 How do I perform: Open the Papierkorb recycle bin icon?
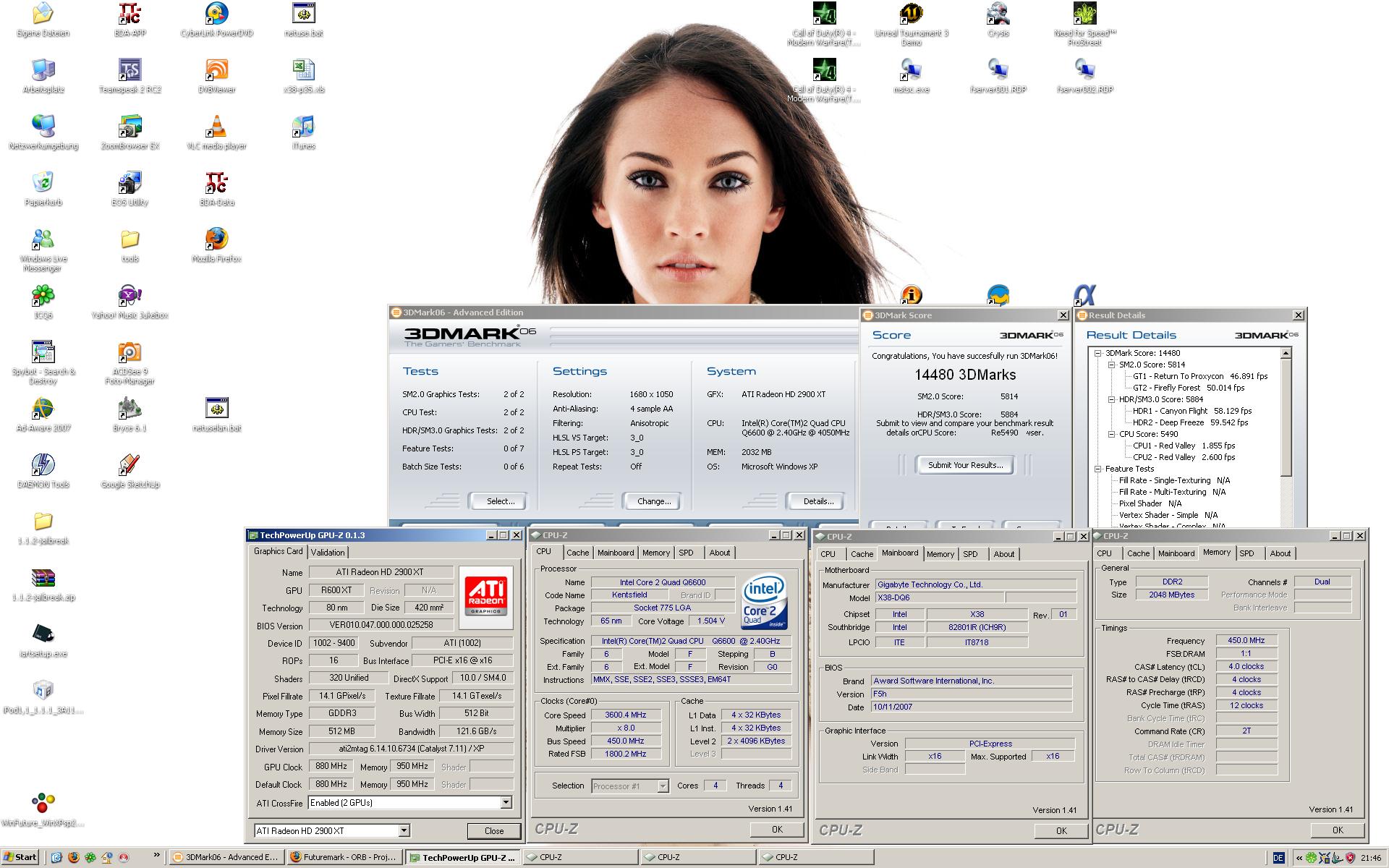[43, 189]
